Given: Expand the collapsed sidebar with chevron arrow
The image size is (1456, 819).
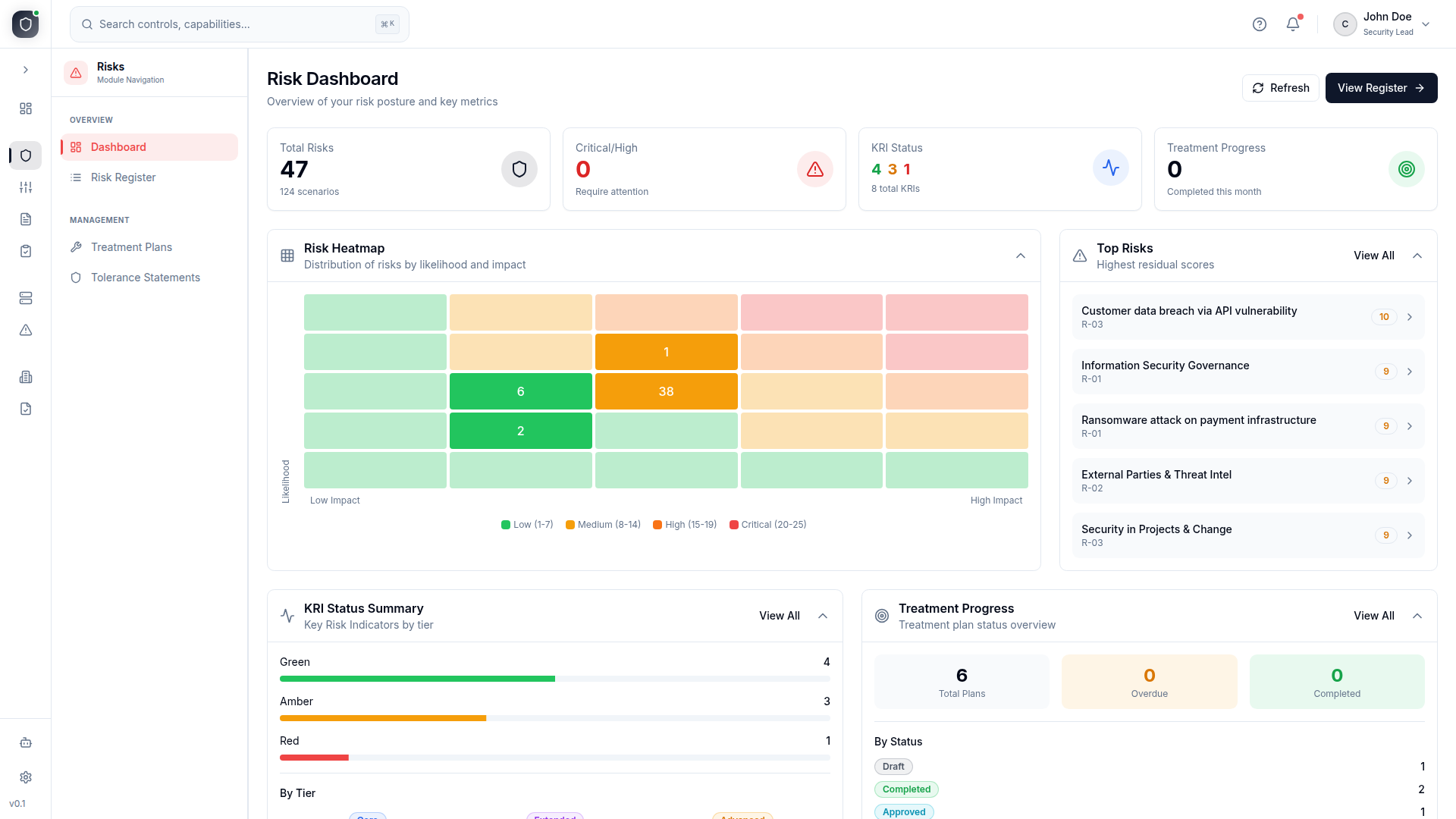Looking at the screenshot, I should [x=26, y=70].
